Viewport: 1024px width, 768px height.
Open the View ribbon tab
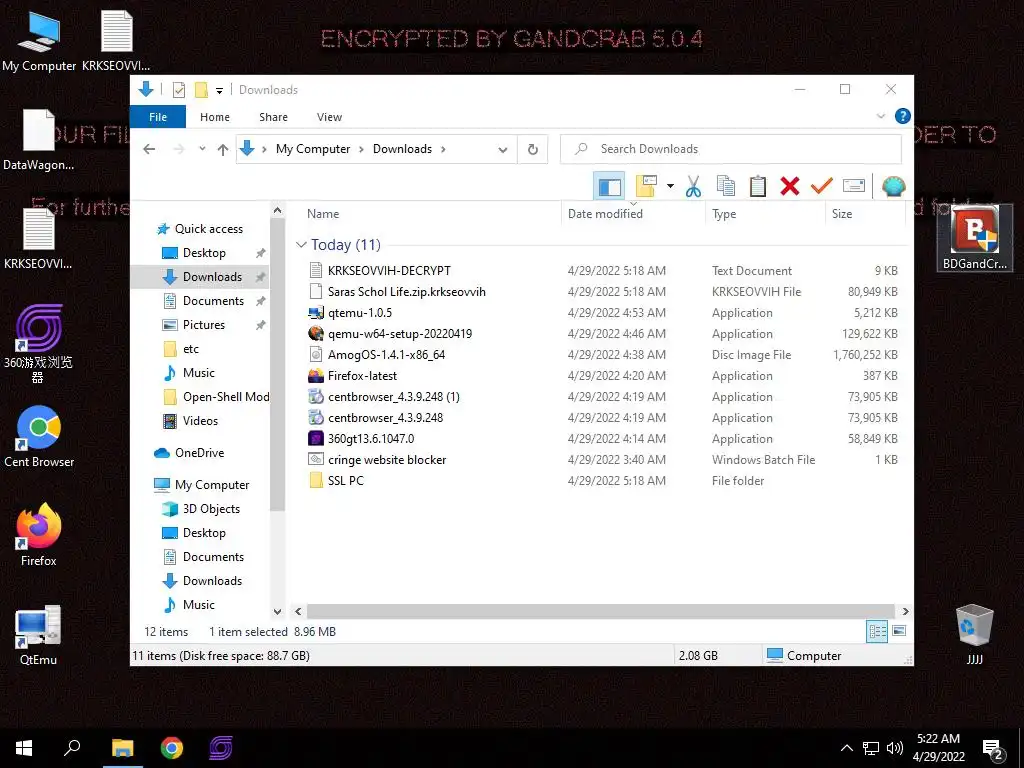point(329,116)
